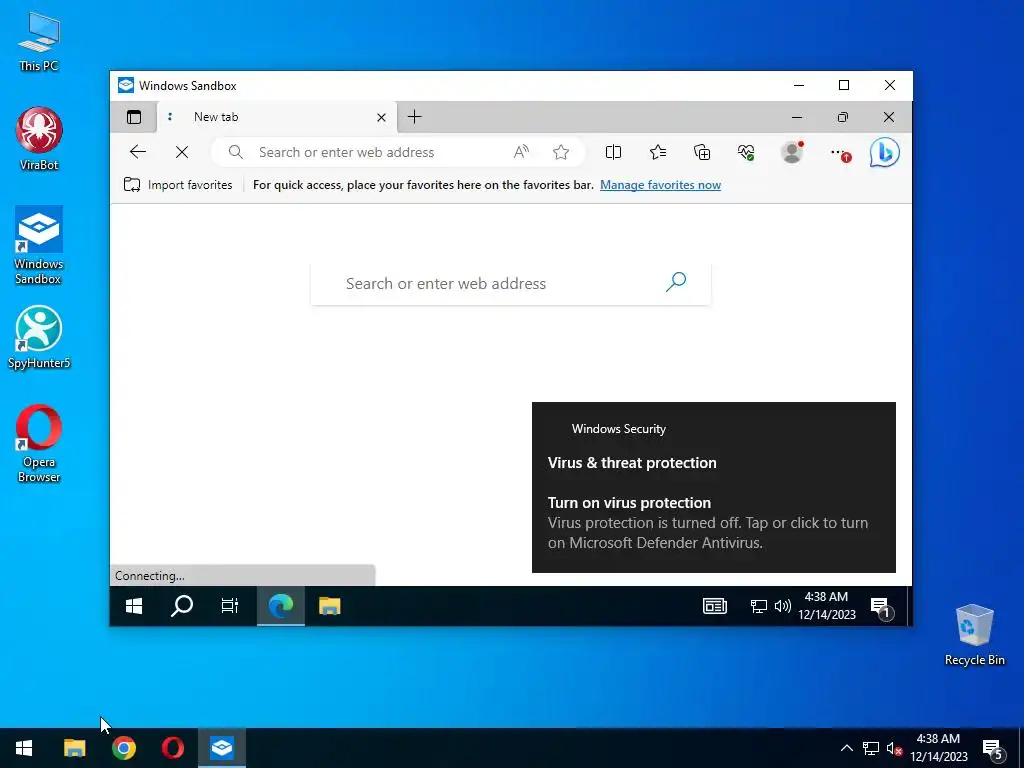Select the Windows Sandbox desktop shortcut
Image resolution: width=1024 pixels, height=768 pixels.
point(39,245)
